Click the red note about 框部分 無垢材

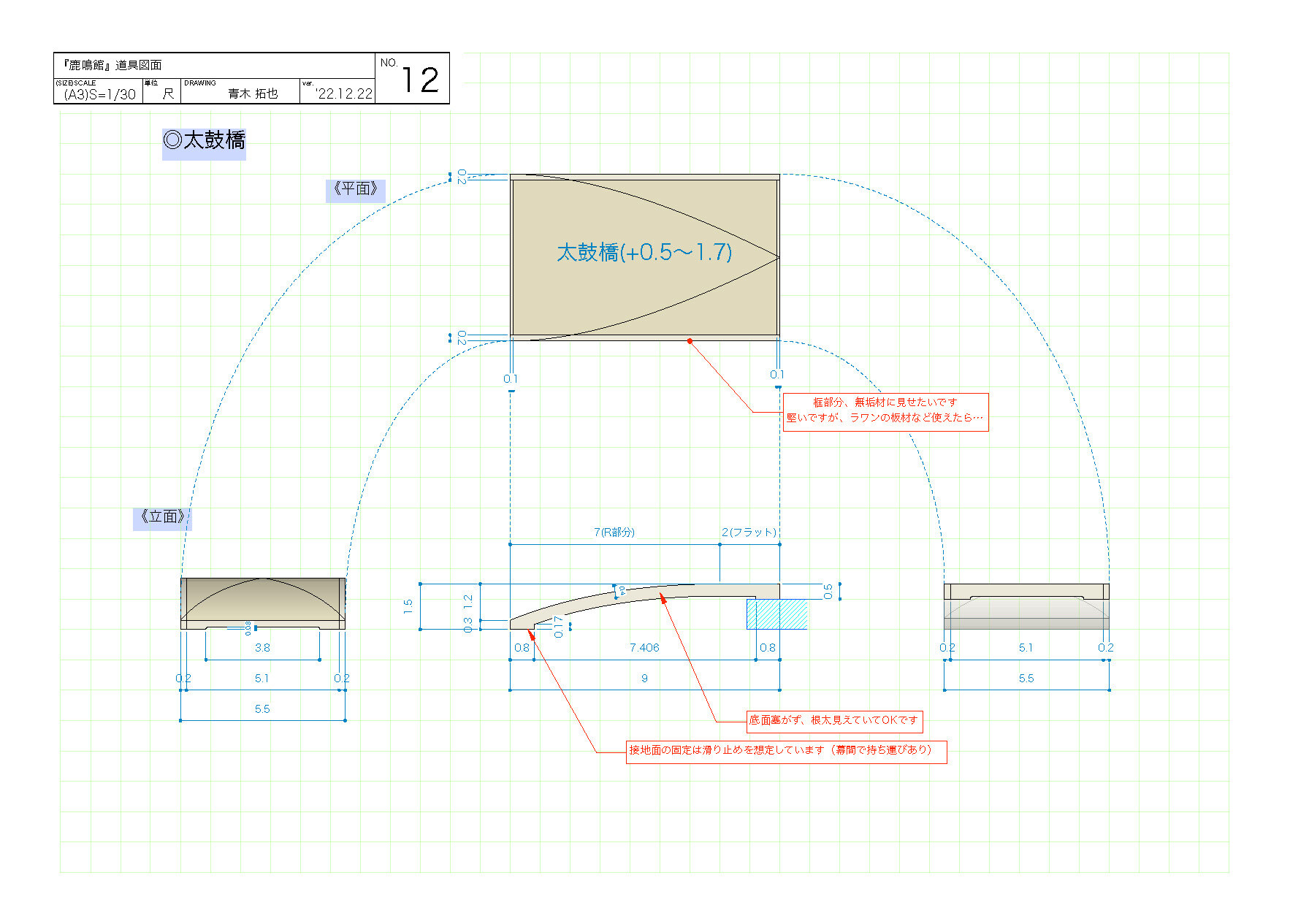(885, 411)
